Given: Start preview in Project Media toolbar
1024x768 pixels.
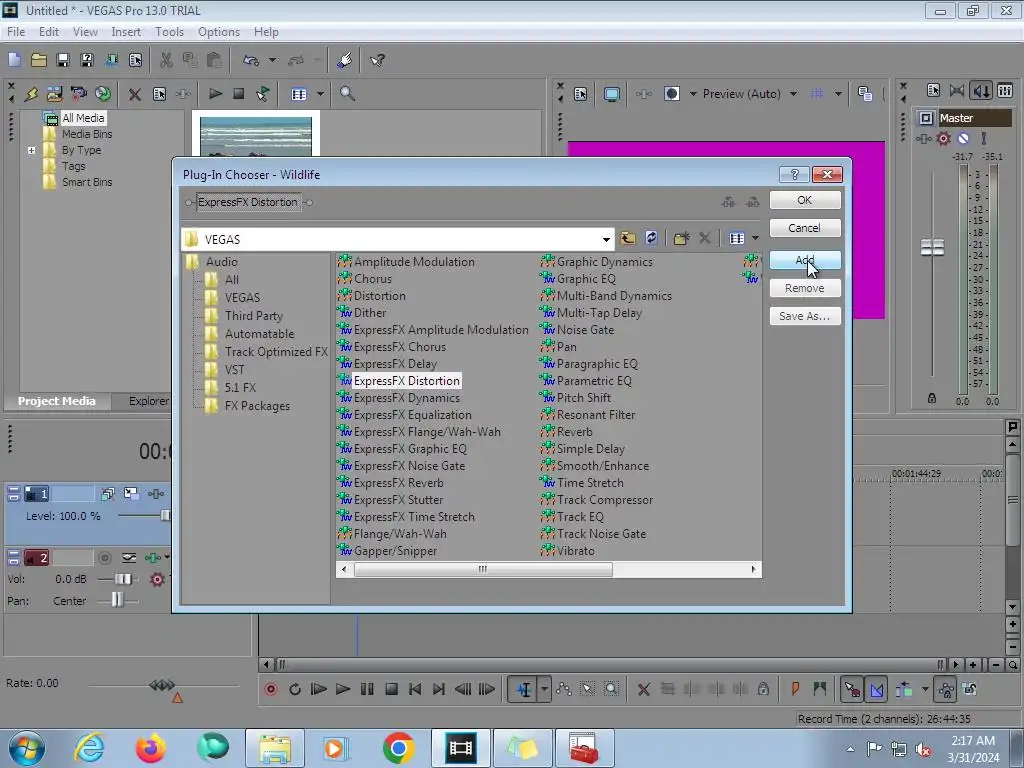Looking at the screenshot, I should click(215, 94).
